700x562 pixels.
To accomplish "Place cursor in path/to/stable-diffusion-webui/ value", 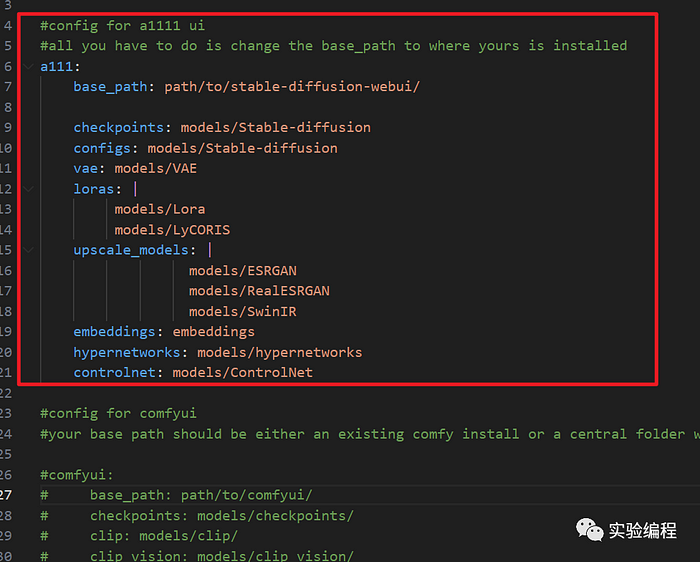I will pos(292,87).
